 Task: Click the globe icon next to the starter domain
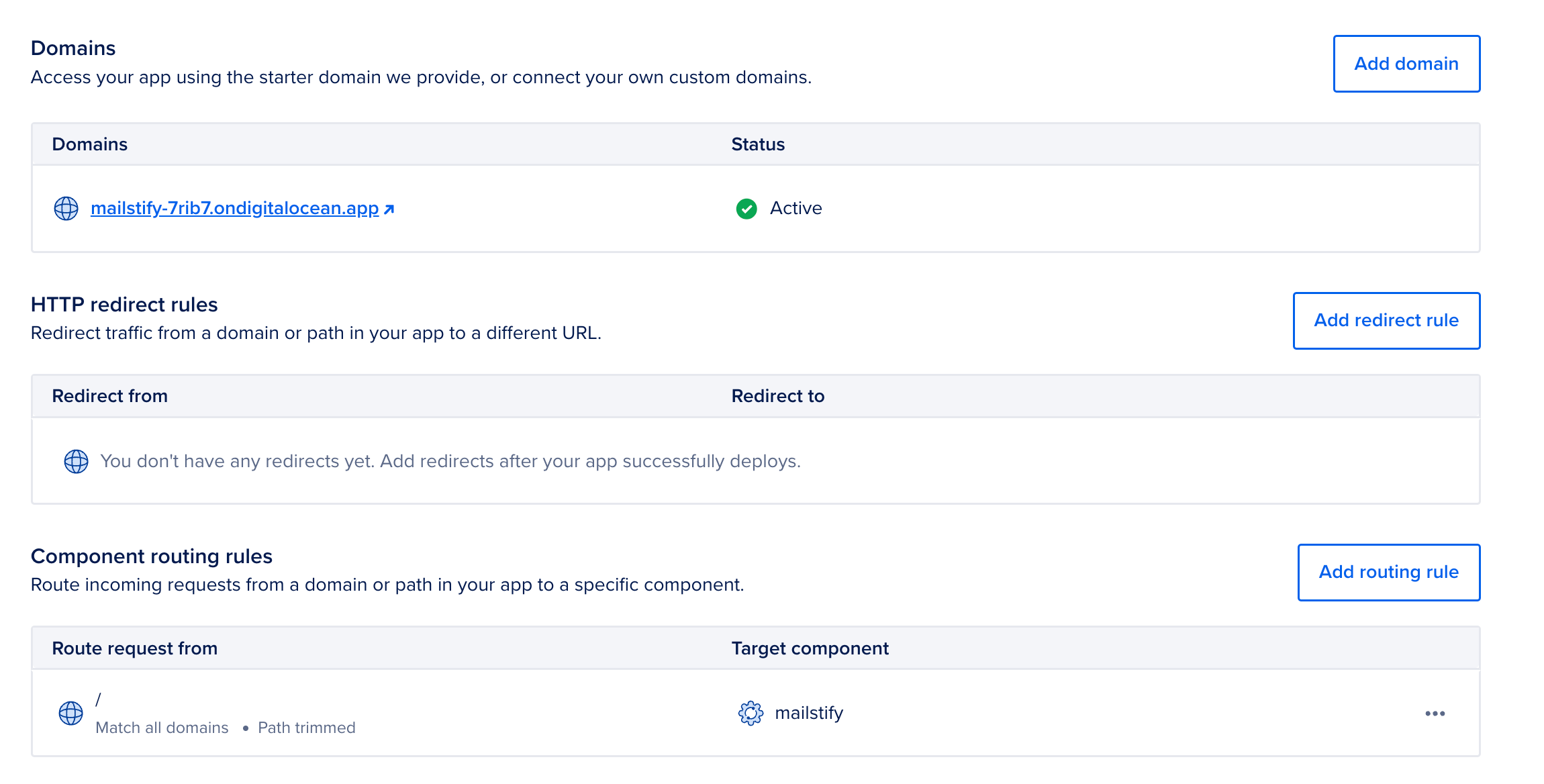65,208
